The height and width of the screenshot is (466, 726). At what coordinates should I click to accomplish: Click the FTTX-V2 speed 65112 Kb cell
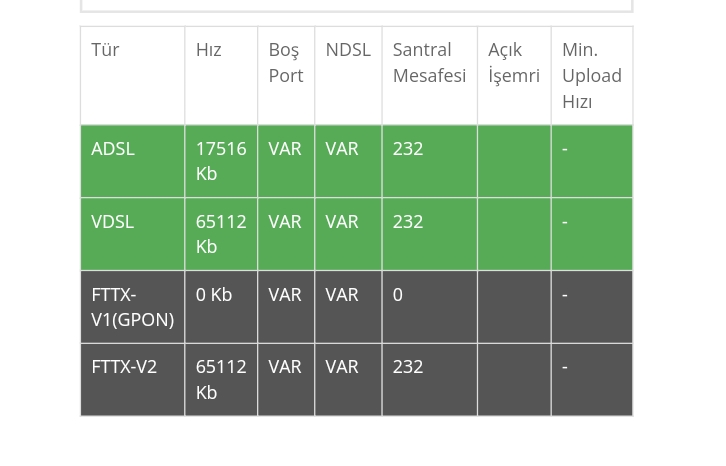220,379
